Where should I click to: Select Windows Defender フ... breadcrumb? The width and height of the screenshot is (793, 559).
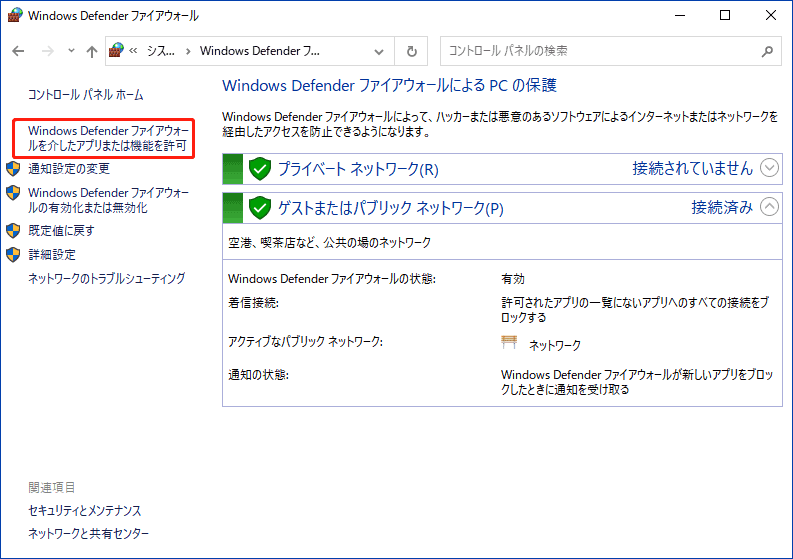259,51
